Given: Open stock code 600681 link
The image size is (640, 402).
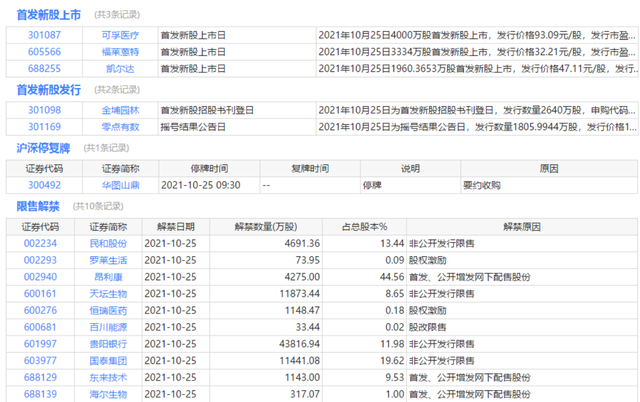Looking at the screenshot, I should pos(40,327).
